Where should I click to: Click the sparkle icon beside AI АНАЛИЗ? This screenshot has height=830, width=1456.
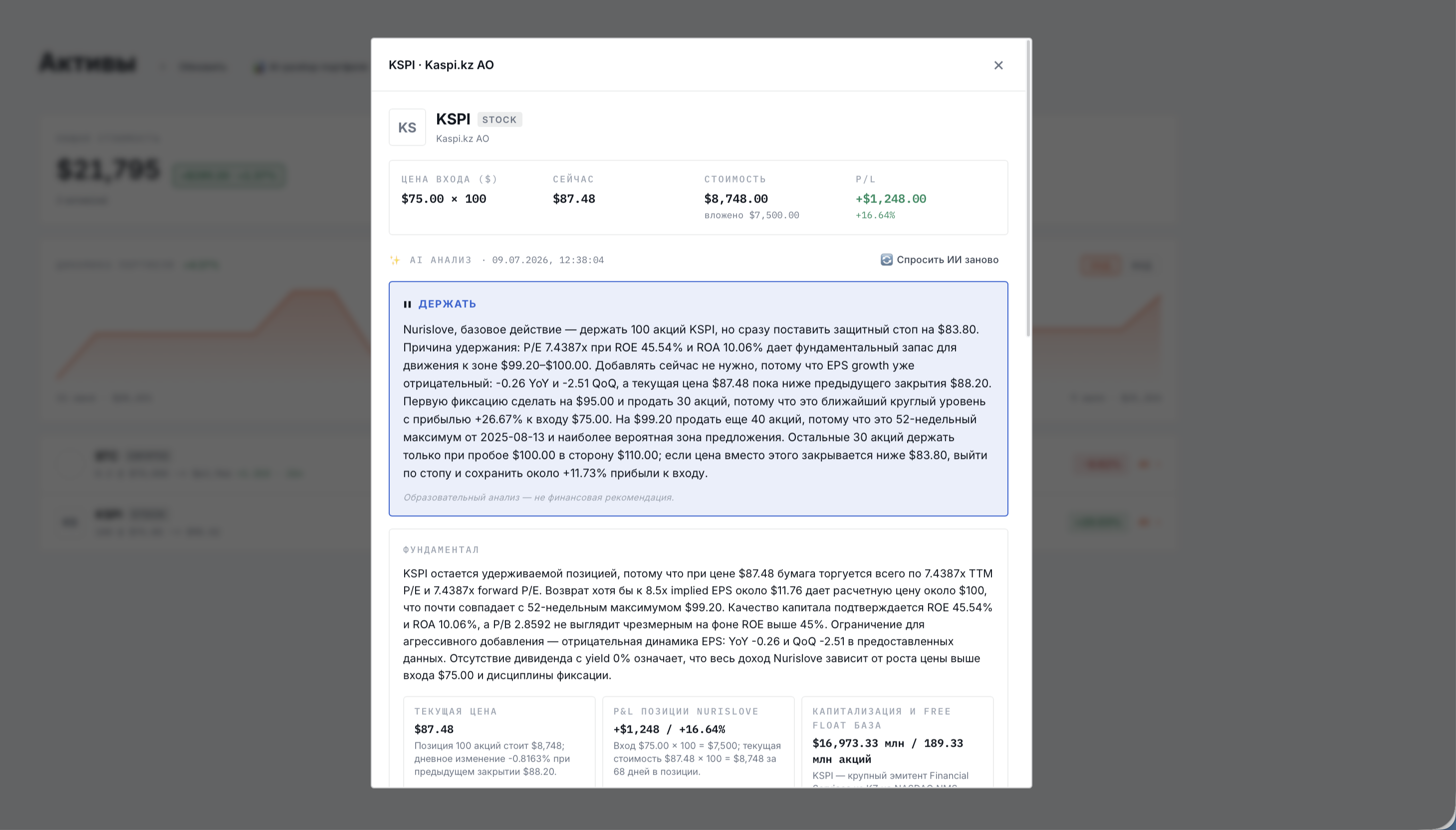point(395,260)
